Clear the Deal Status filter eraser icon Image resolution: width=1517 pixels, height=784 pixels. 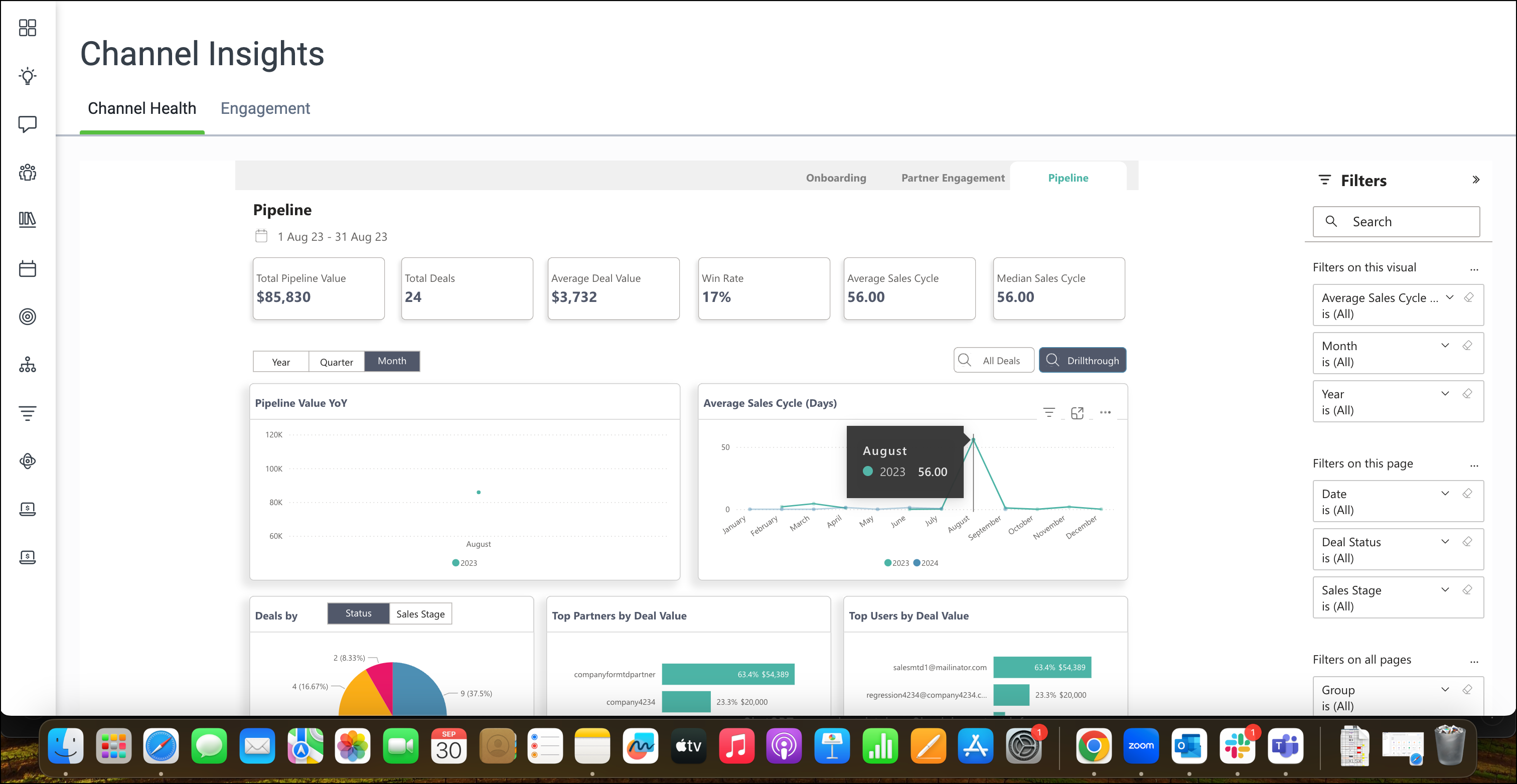[1467, 541]
